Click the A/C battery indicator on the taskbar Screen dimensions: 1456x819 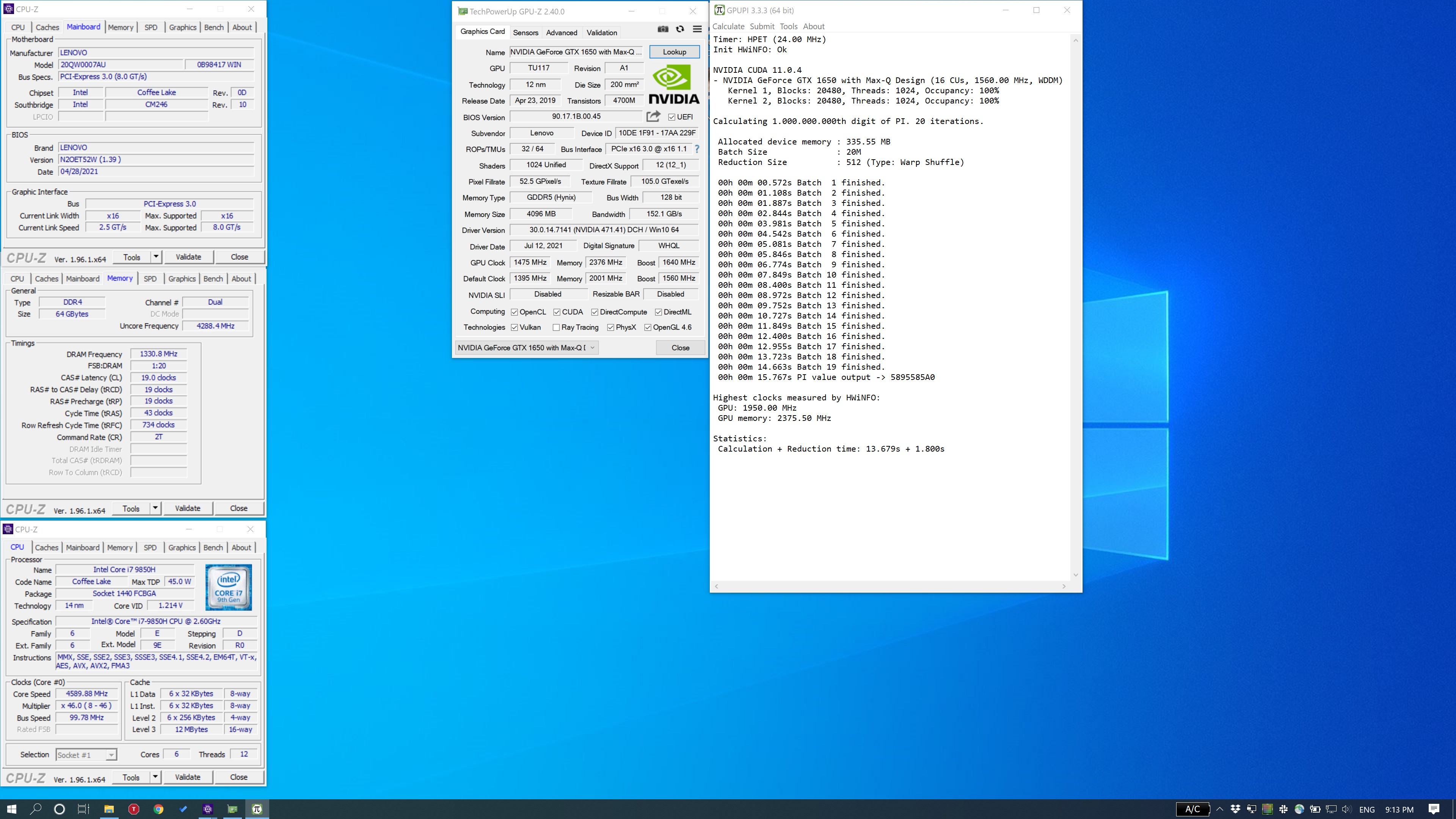1192,809
